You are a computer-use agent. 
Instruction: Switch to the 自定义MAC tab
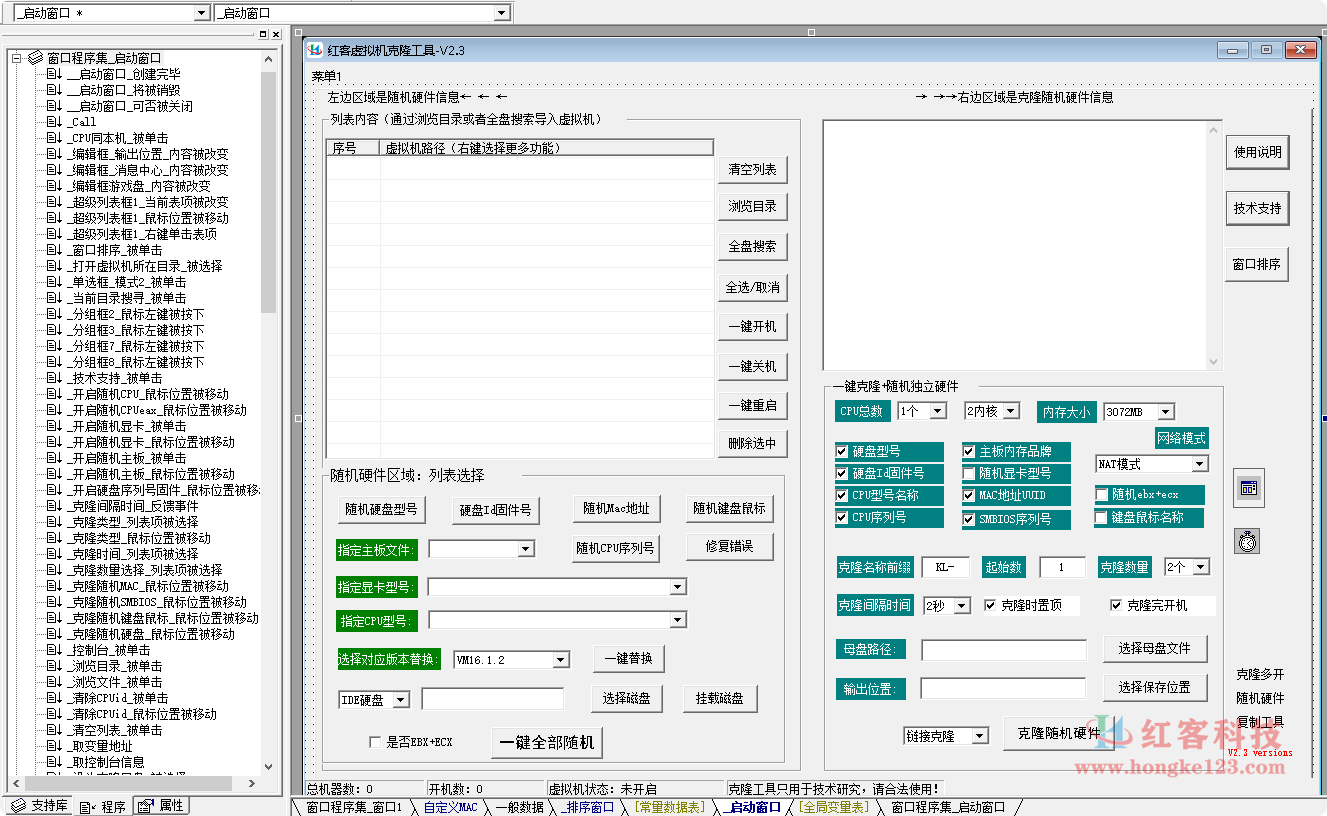(x=449, y=807)
